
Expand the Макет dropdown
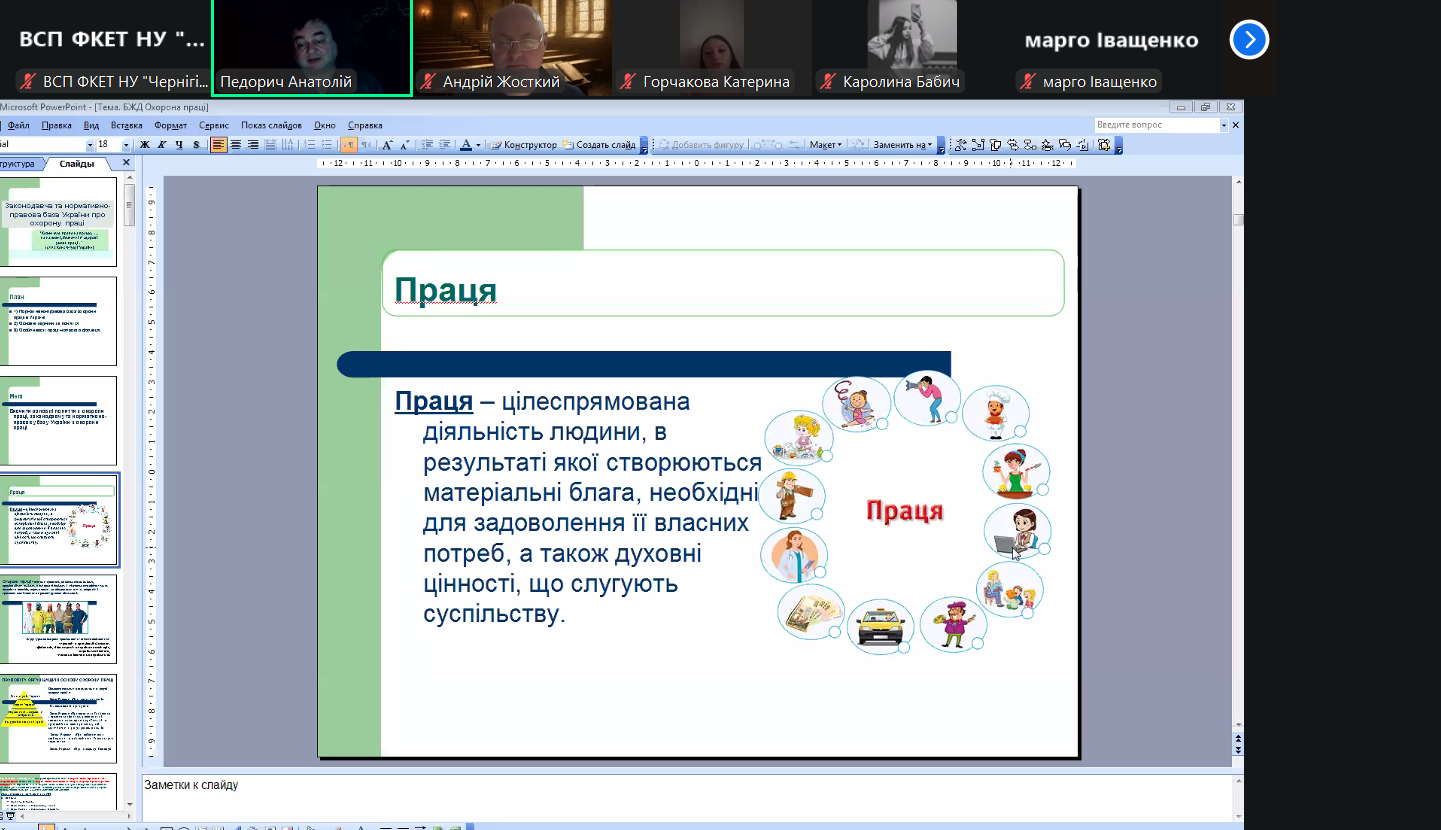[x=825, y=145]
